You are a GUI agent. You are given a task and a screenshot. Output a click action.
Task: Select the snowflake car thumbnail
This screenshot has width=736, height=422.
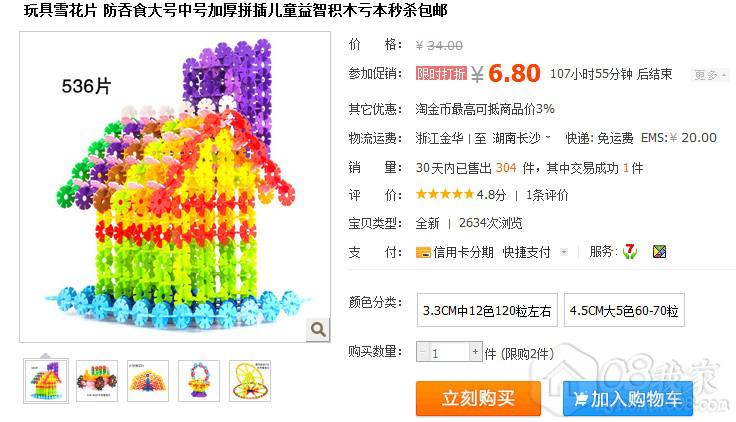pyautogui.click(x=97, y=381)
